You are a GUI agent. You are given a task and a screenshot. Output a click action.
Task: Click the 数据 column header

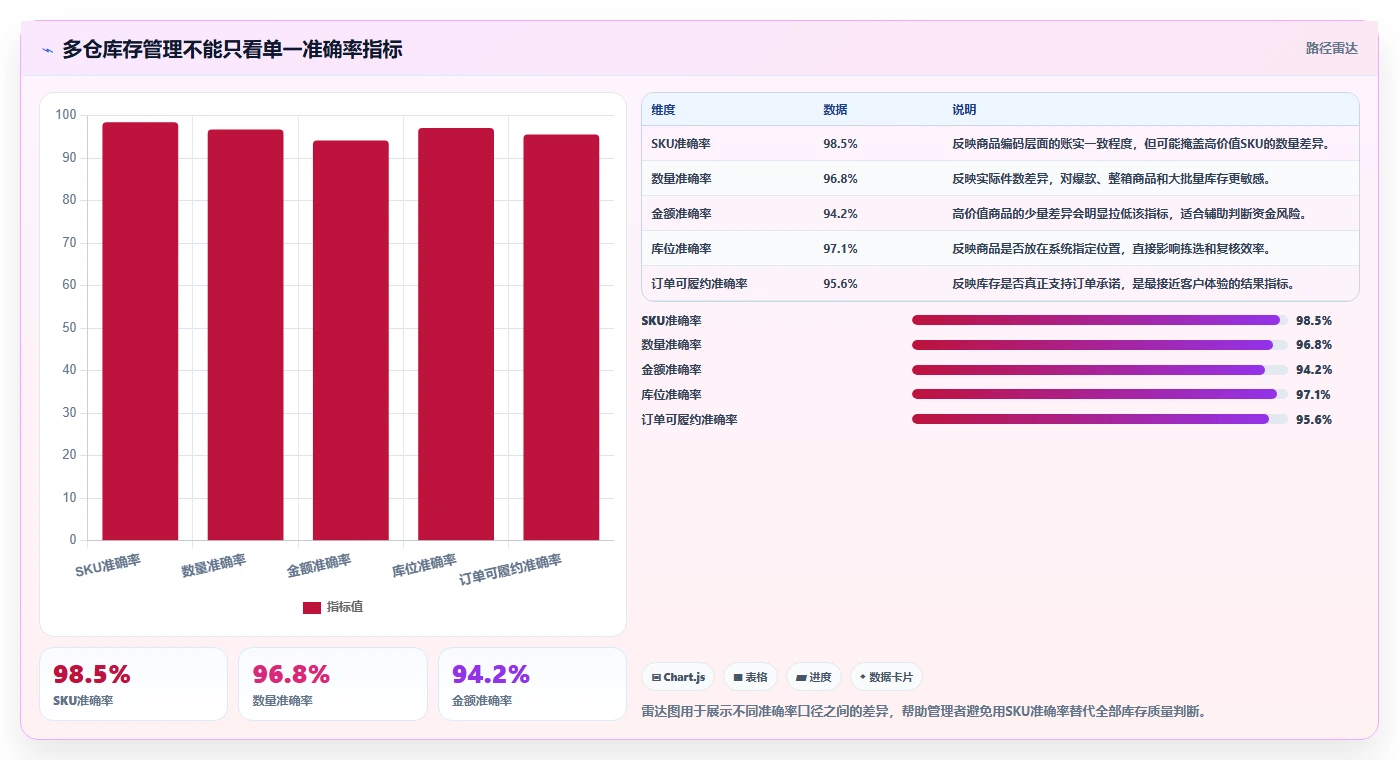coord(835,109)
